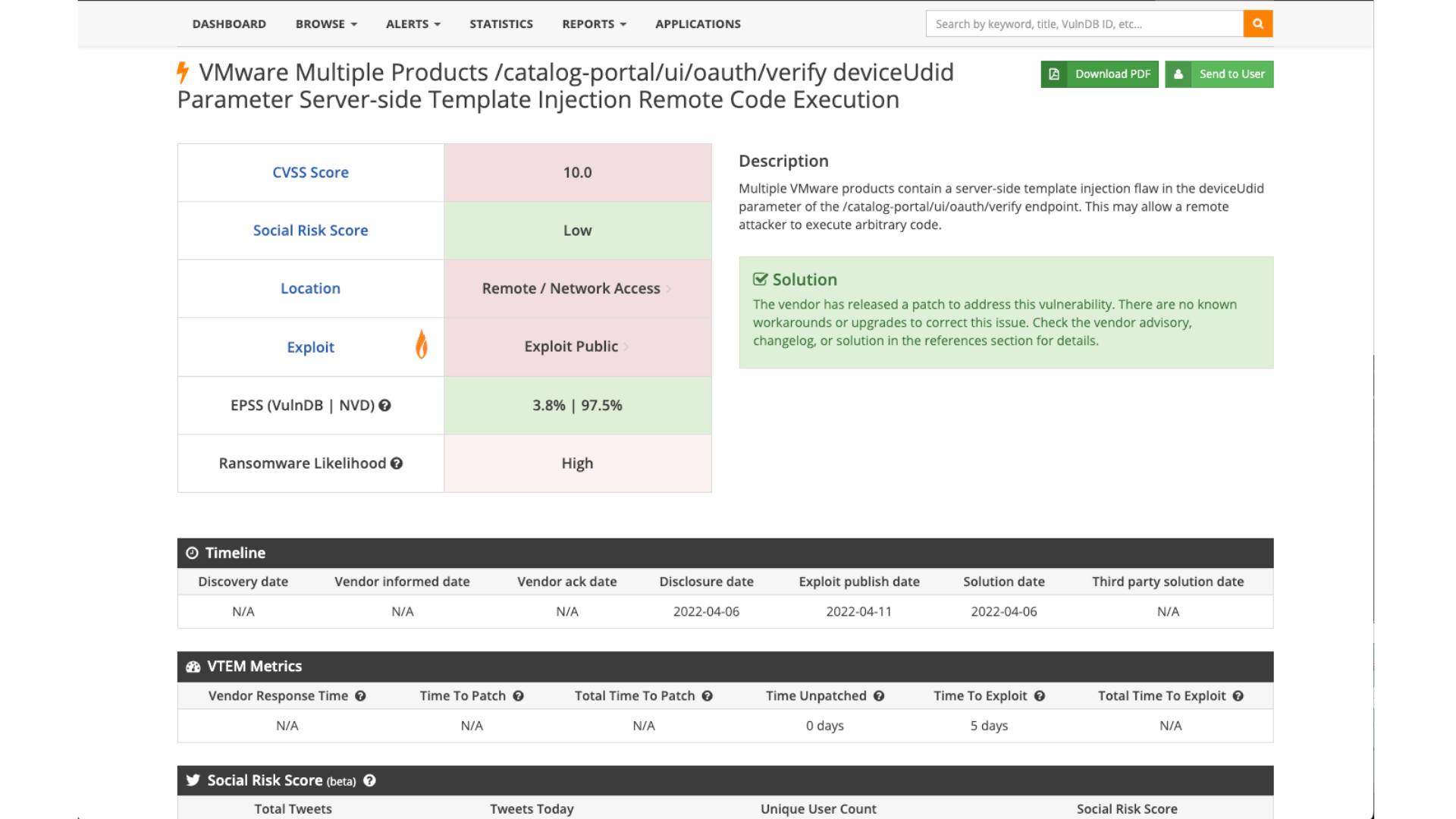The image size is (1456, 819).
Task: Click help icon beside Social Risk Score beta
Action: [x=370, y=780]
